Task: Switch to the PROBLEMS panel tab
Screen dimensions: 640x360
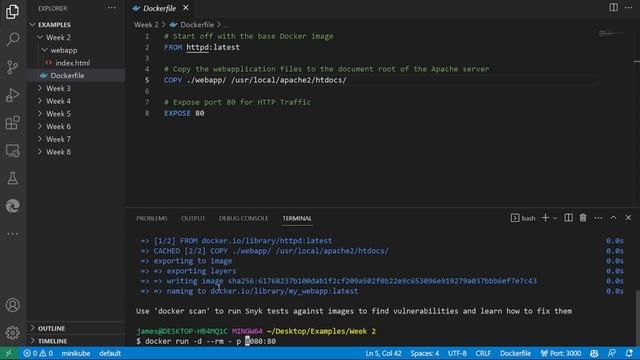Action: pyautogui.click(x=152, y=218)
